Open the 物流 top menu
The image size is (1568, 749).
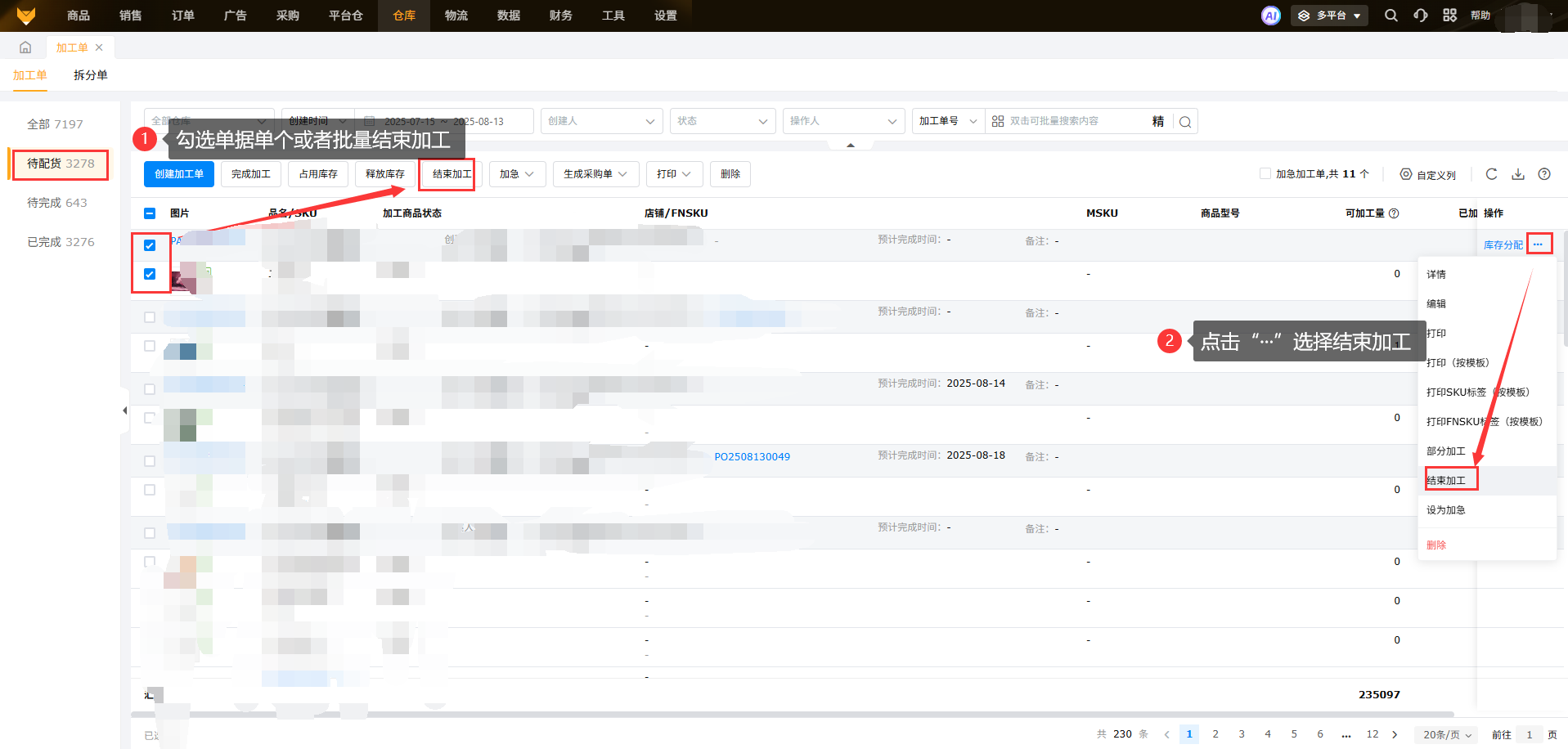456,16
